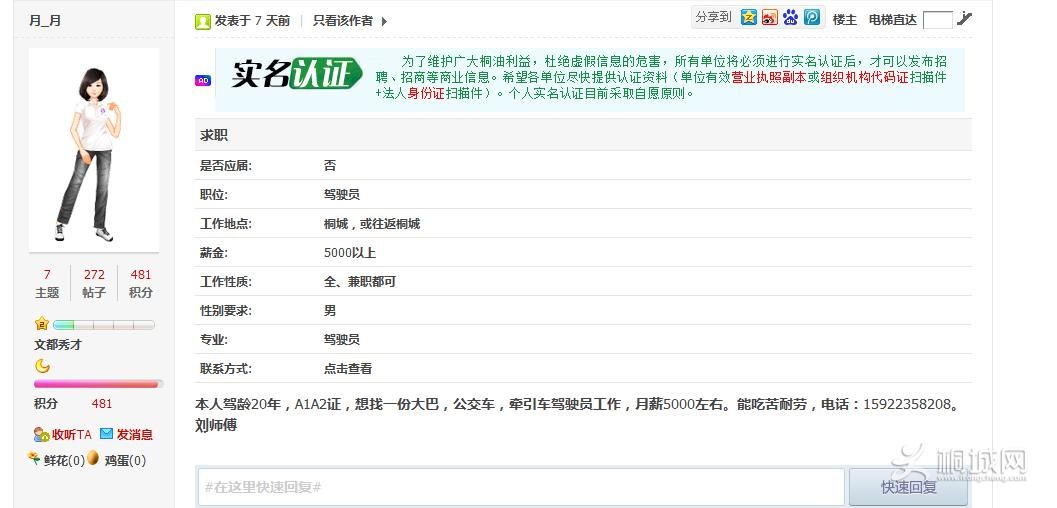Click the 电梯直达 floor number input box
This screenshot has width=1057, height=508.
coord(937,19)
